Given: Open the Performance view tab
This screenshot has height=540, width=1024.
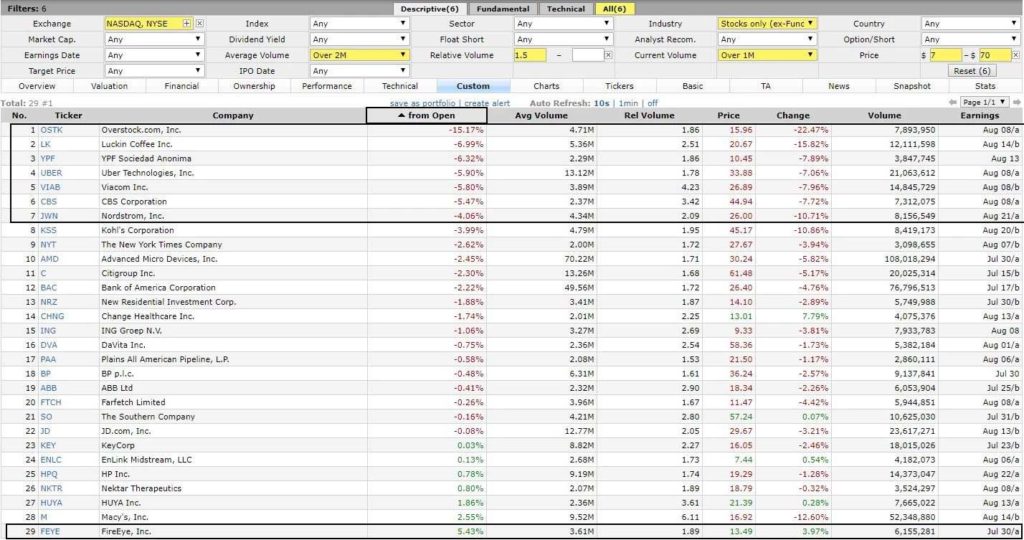Looking at the screenshot, I should point(327,86).
